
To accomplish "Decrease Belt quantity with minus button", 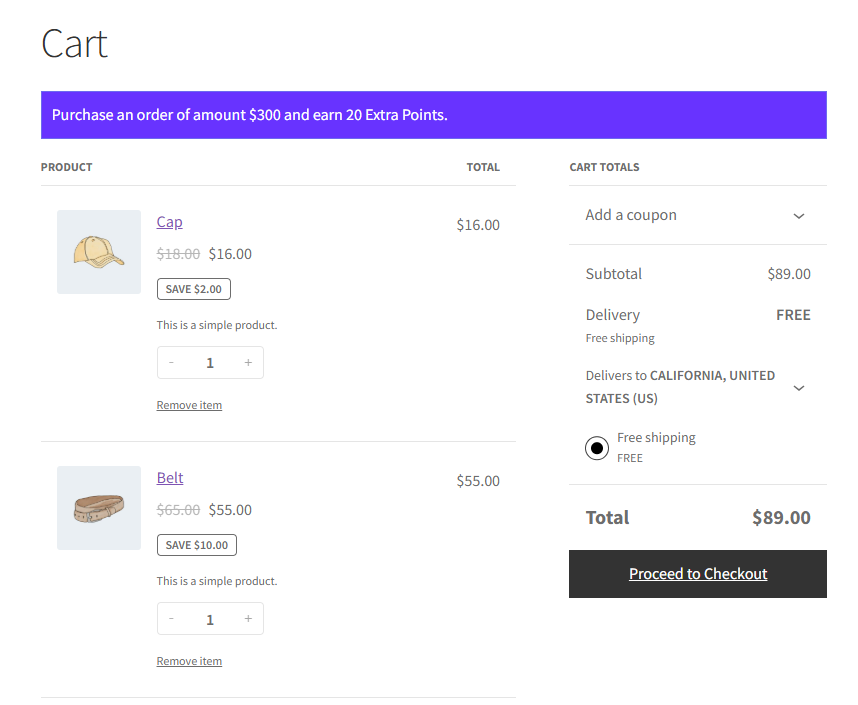I will [172, 619].
